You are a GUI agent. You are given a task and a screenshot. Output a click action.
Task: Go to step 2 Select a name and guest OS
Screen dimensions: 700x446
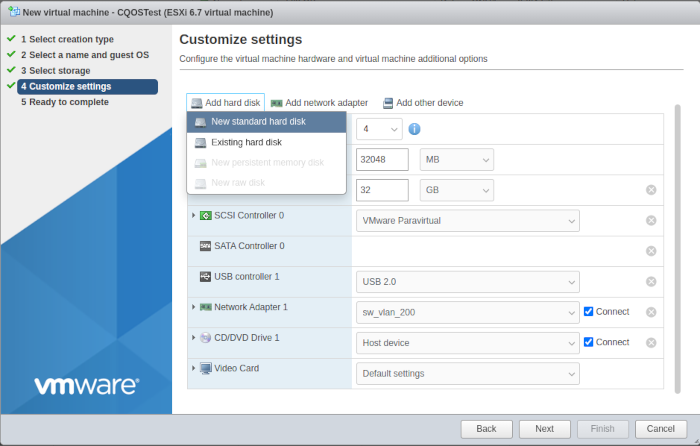point(85,55)
